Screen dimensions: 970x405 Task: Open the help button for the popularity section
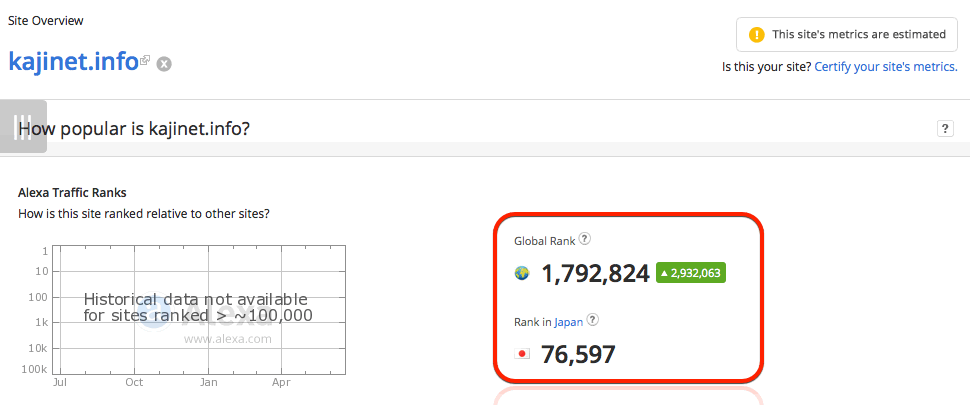tap(944, 128)
